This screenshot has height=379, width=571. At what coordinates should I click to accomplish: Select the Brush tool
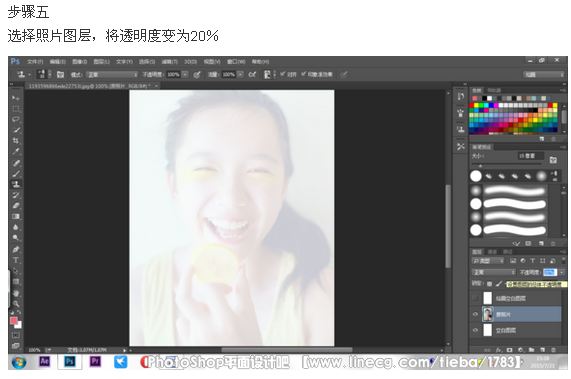coord(16,173)
